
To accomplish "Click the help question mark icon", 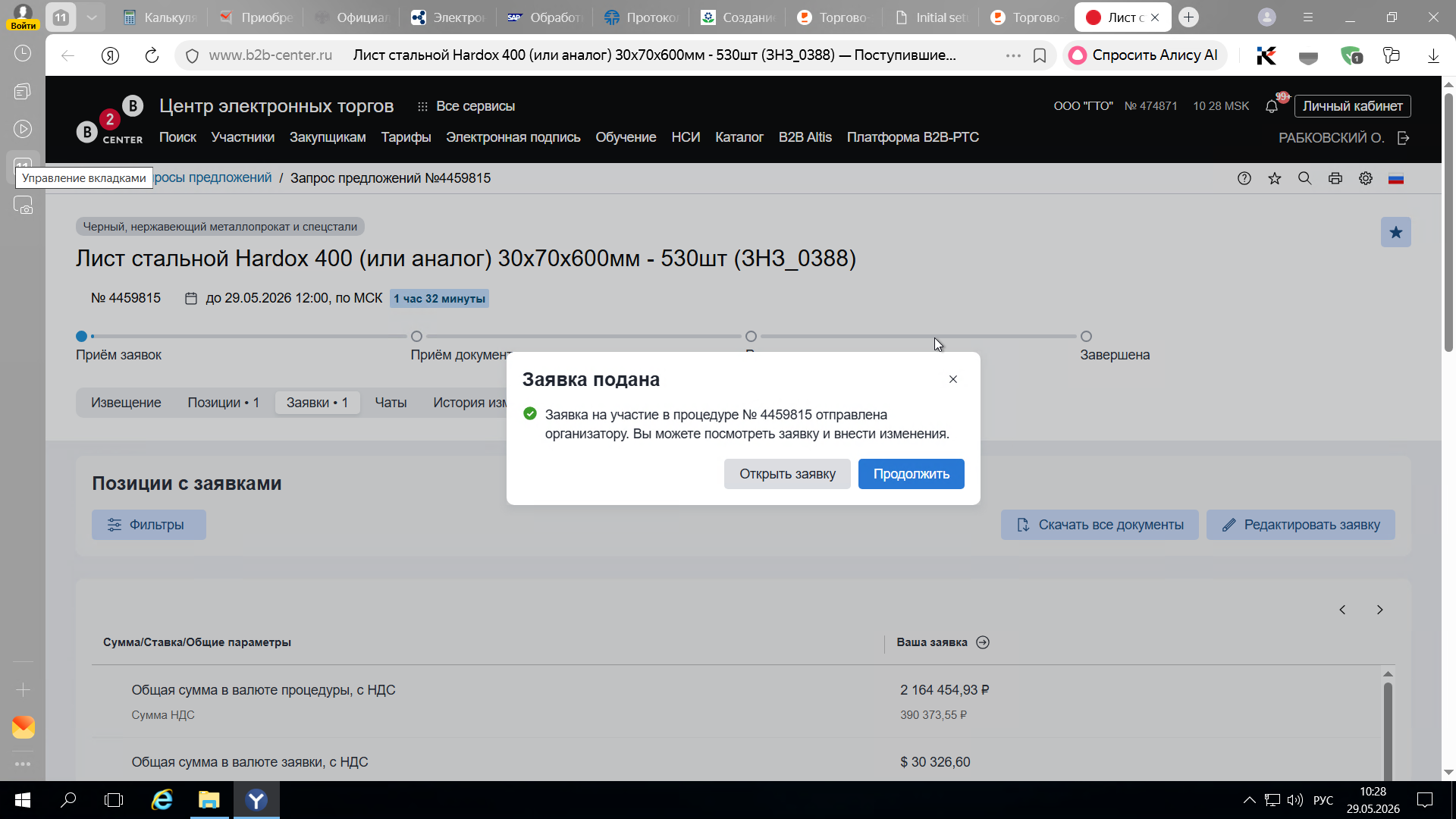I will pos(1244,178).
